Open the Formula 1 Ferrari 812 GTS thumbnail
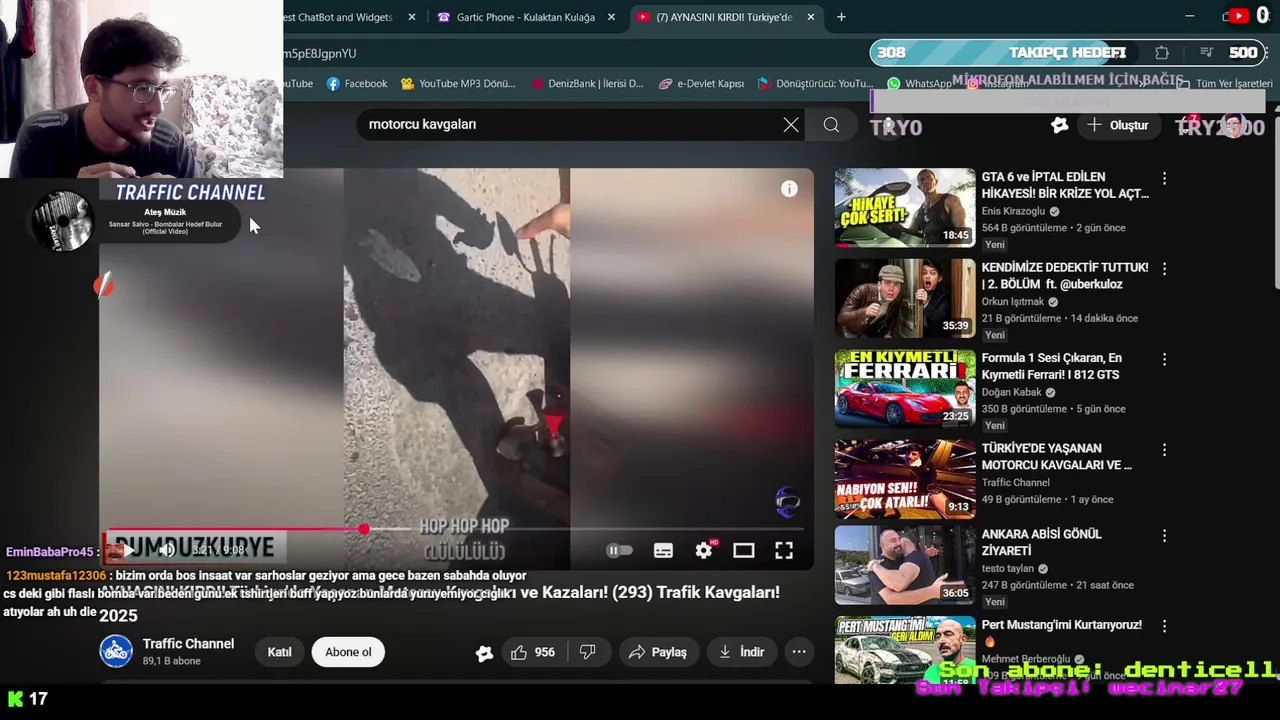 pos(905,388)
